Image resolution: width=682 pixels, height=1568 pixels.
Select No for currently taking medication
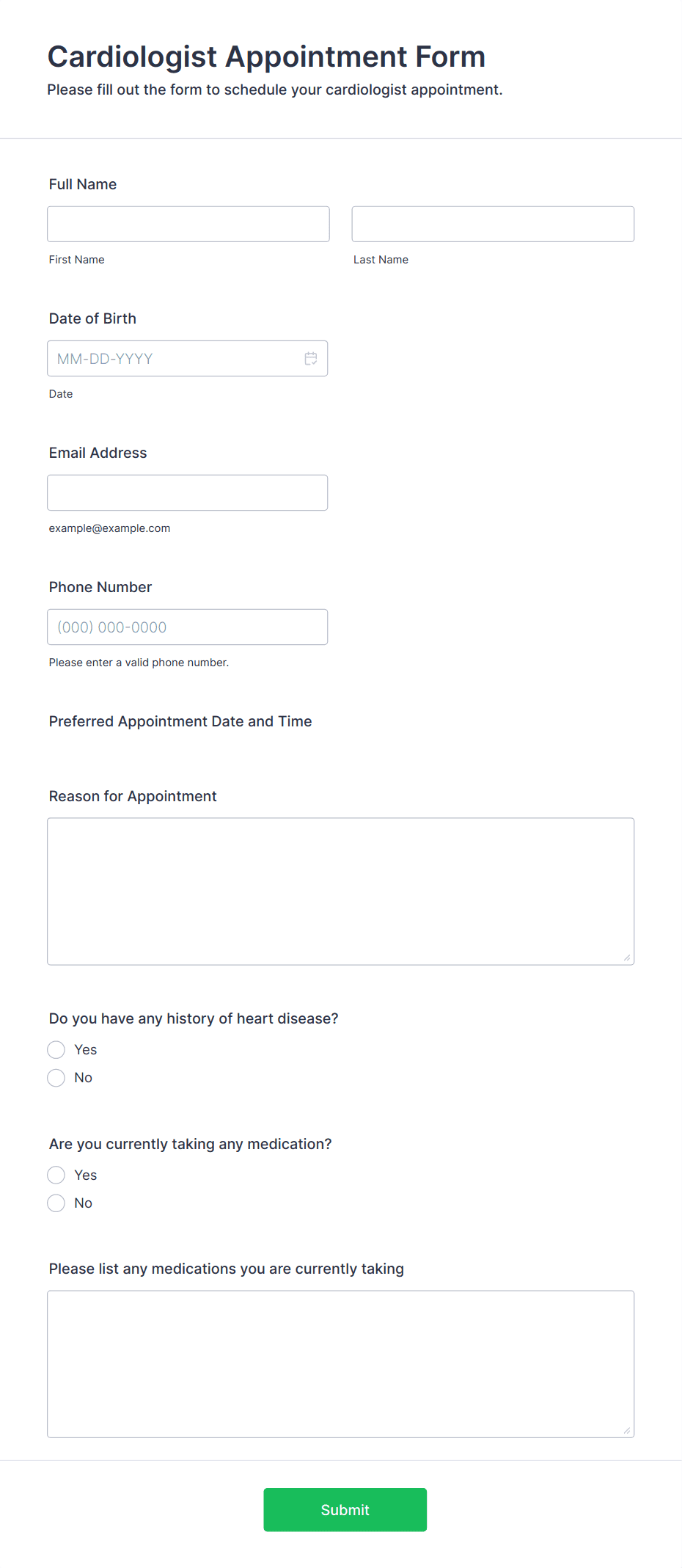click(56, 1203)
